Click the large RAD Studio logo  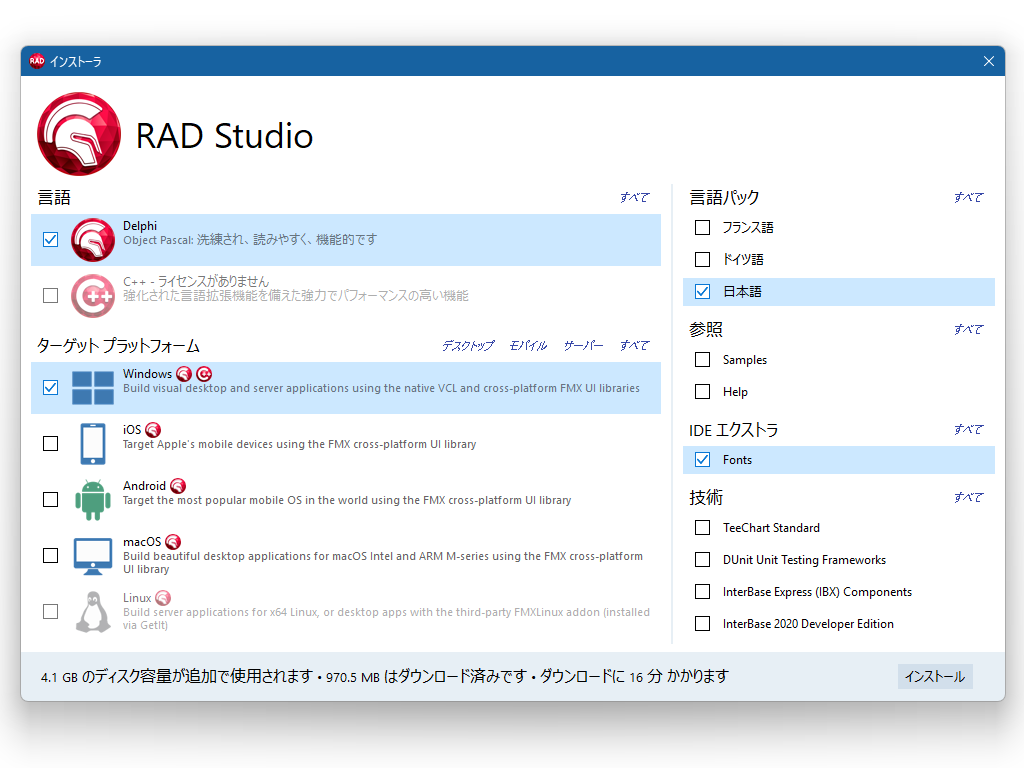click(79, 134)
